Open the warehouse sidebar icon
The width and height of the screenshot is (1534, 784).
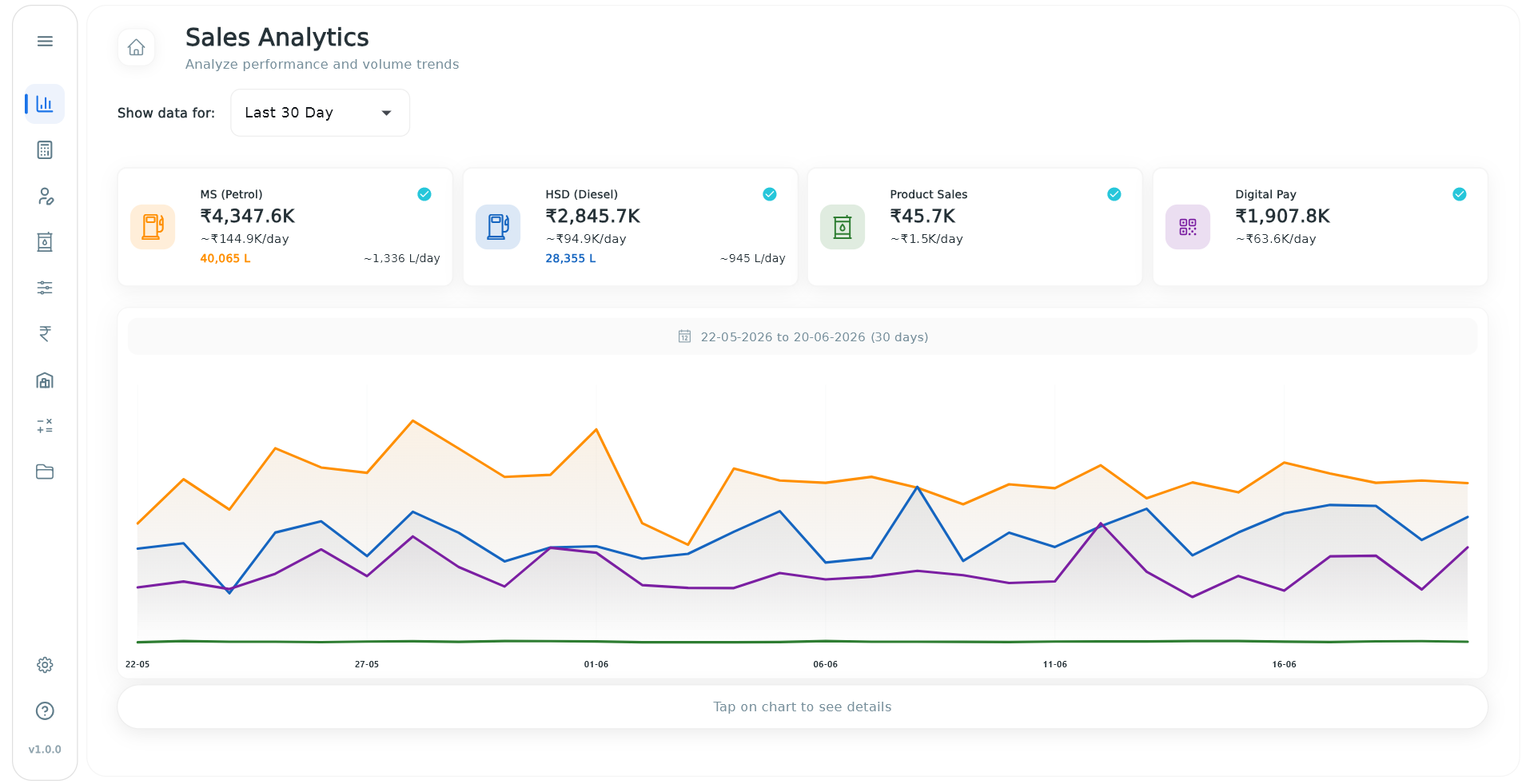pos(45,380)
